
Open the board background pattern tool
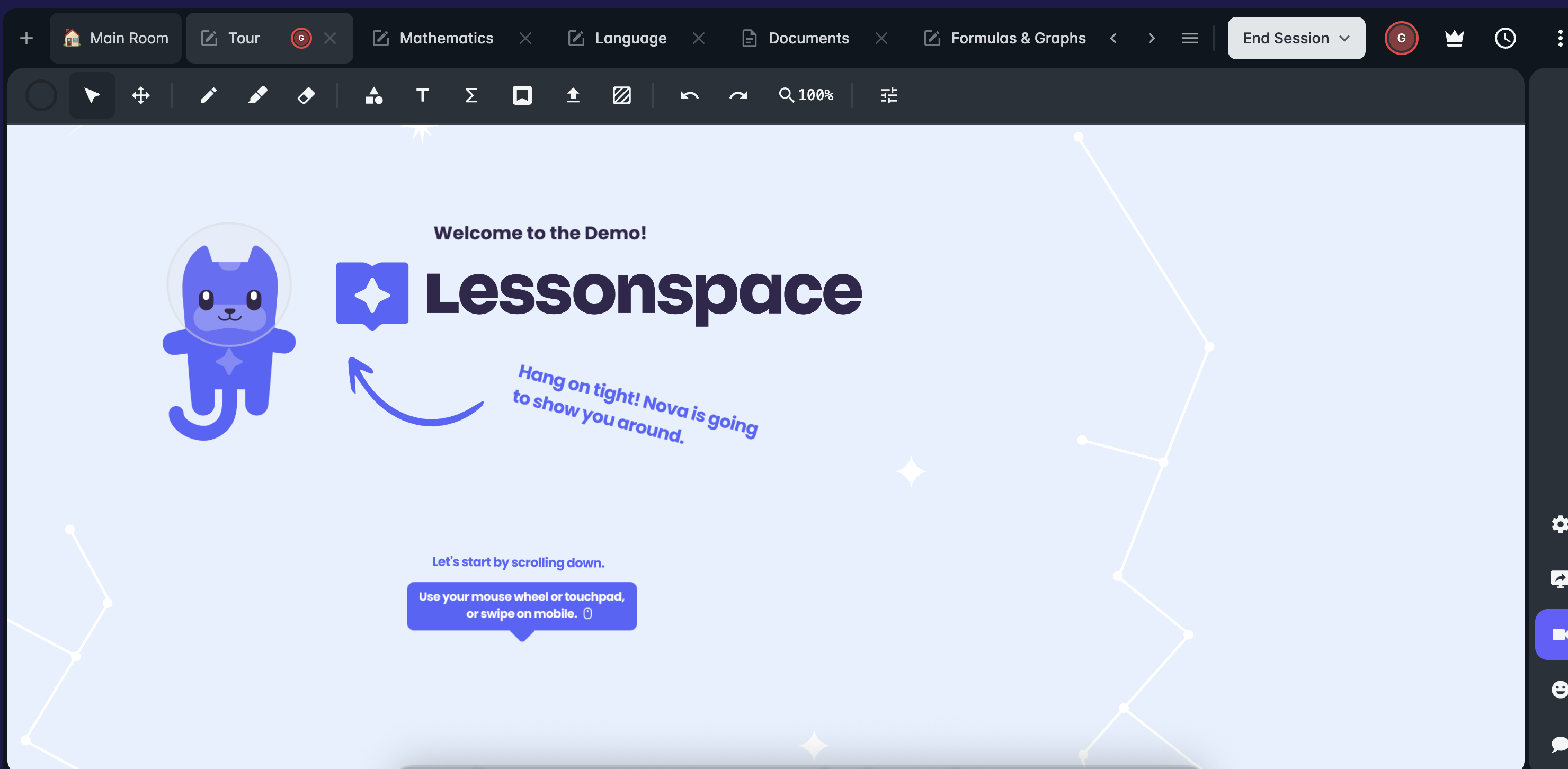[622, 95]
